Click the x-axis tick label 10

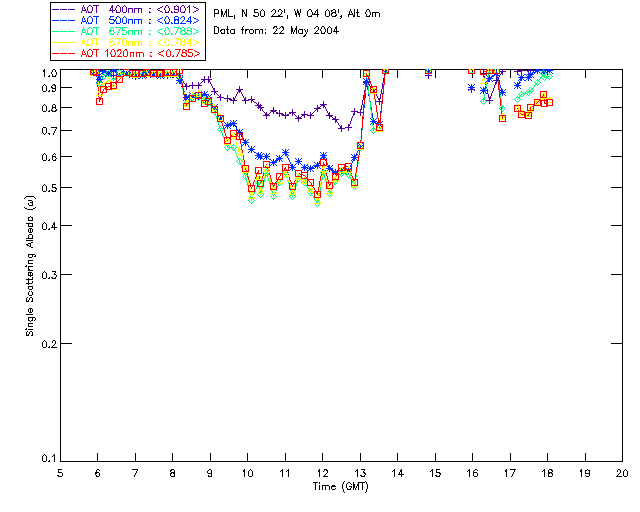pyautogui.click(x=247, y=473)
